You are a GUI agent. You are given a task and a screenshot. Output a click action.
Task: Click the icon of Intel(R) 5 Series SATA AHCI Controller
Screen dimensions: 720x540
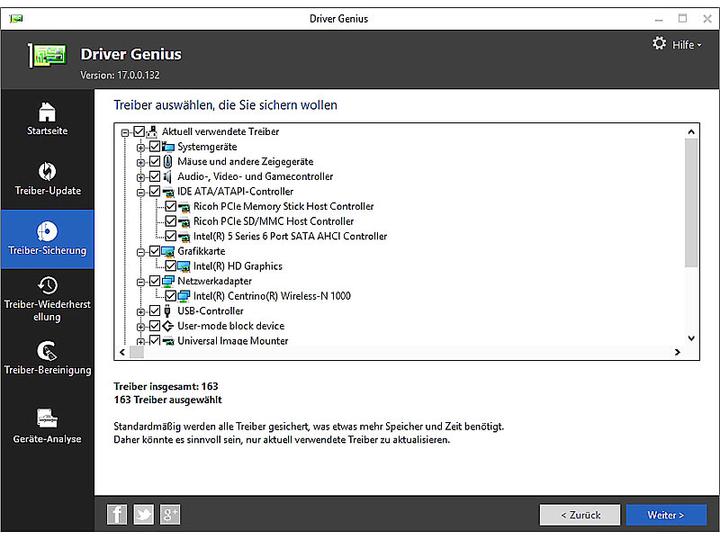[184, 237]
